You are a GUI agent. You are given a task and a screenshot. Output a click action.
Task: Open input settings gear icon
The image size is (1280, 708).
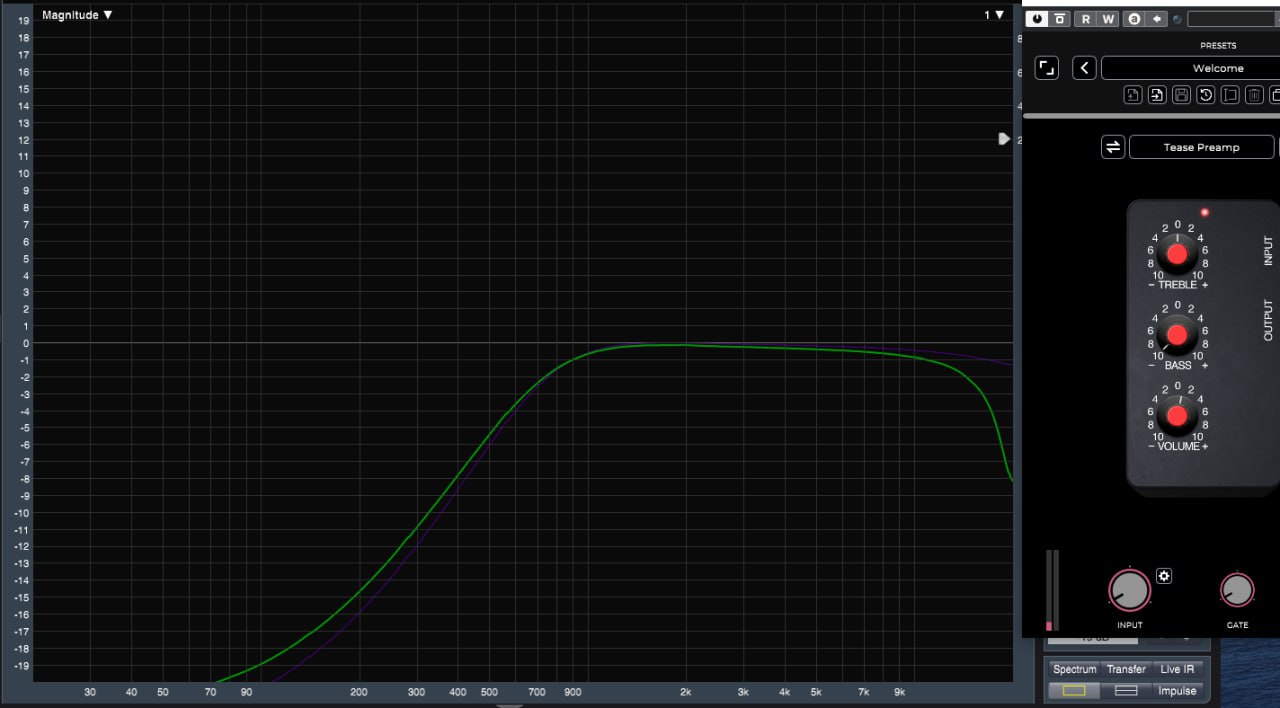point(1164,576)
